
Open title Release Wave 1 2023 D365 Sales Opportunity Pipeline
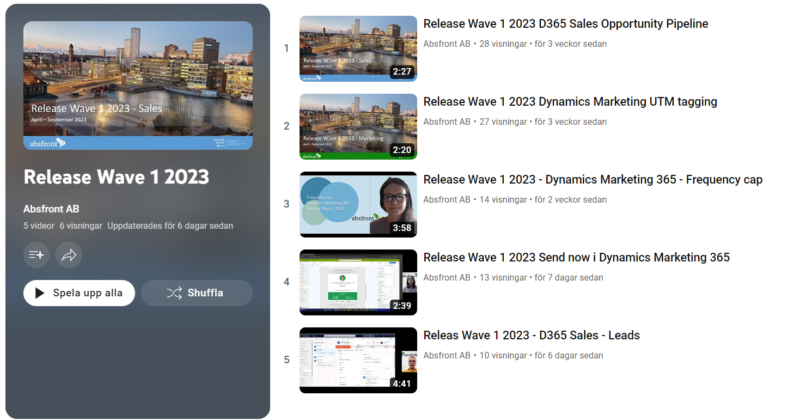point(566,24)
